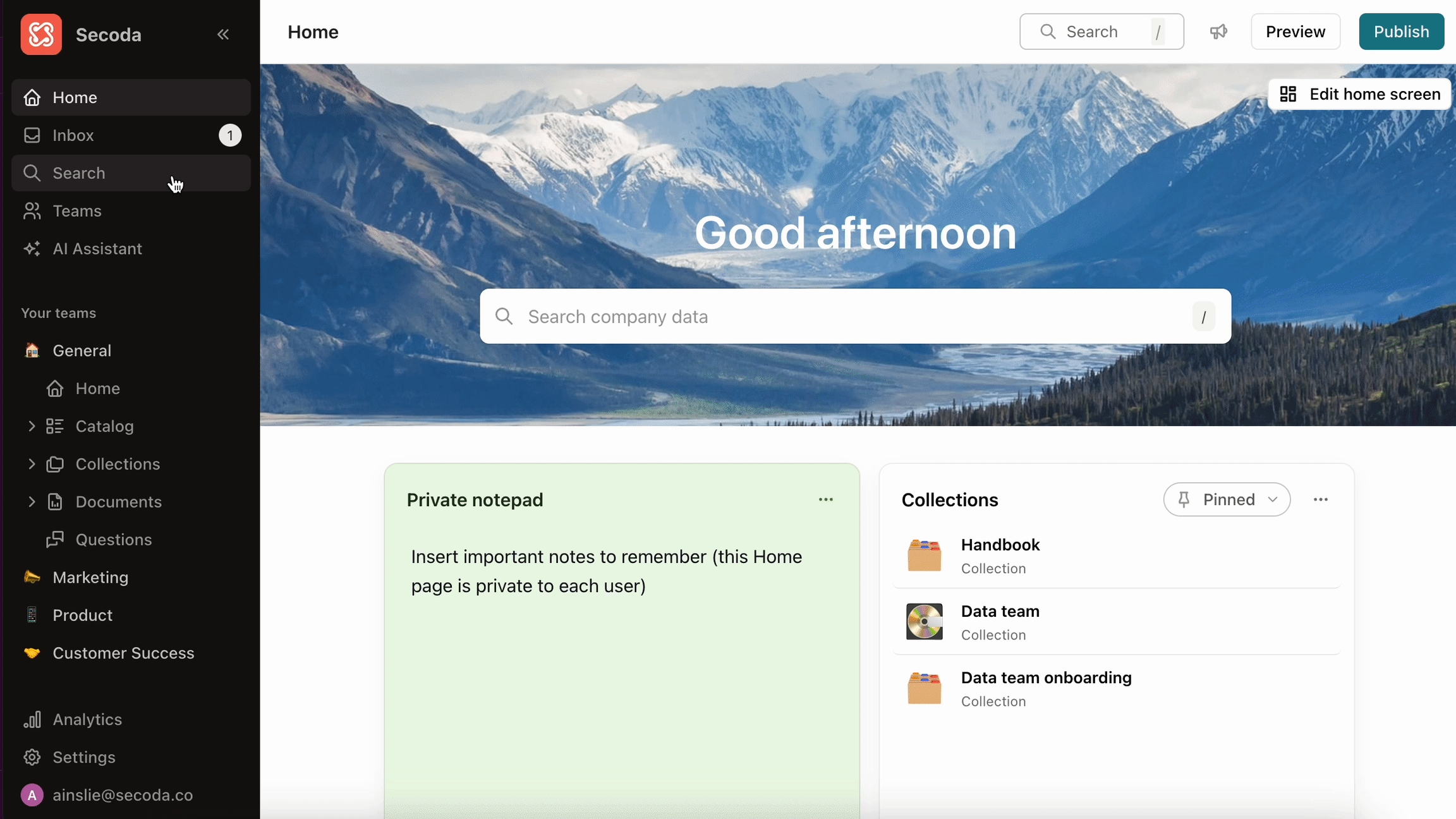Click the announcements megaphone icon
The height and width of the screenshot is (819, 1456).
tap(1218, 32)
